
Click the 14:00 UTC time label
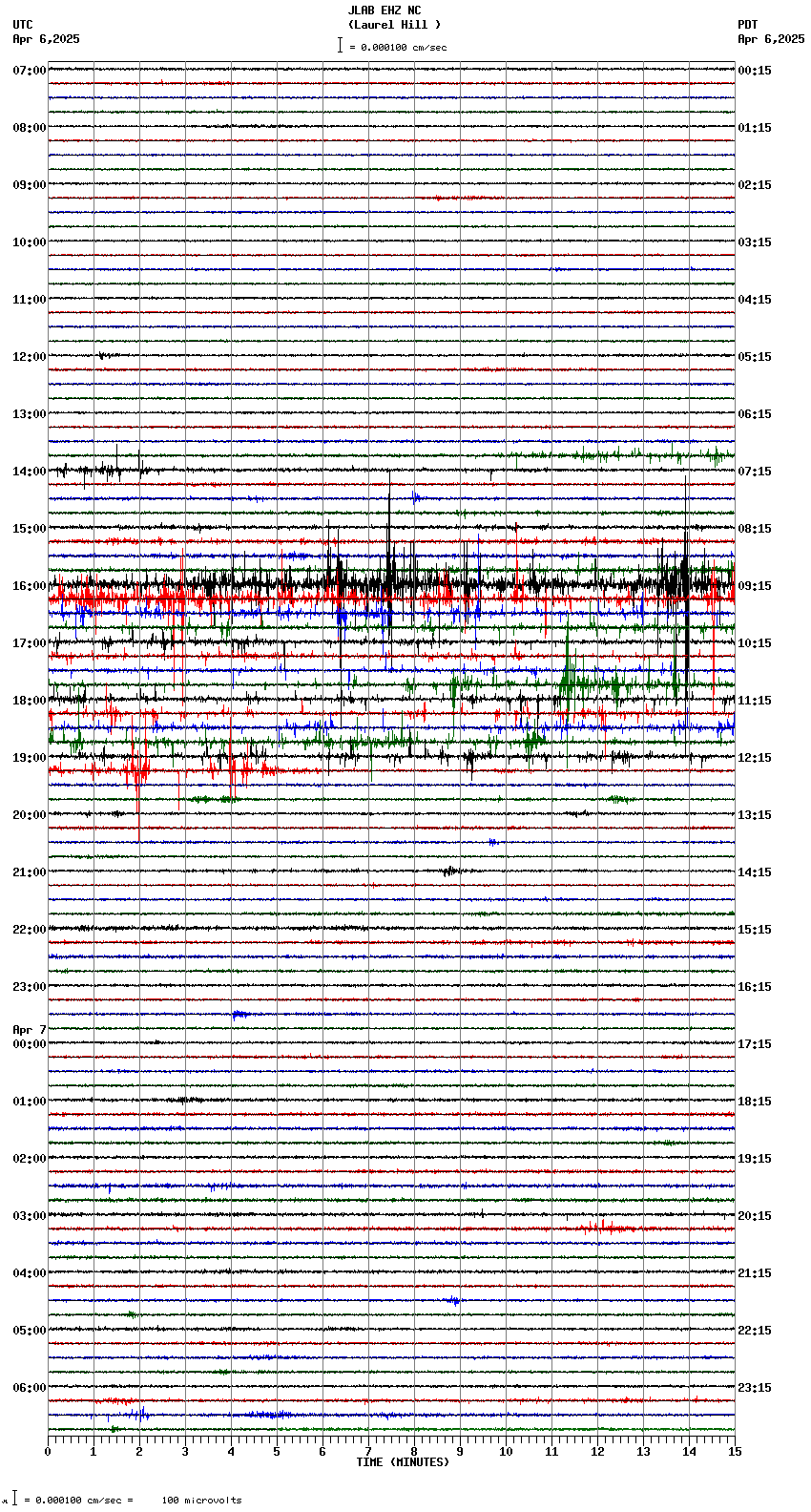coord(30,472)
